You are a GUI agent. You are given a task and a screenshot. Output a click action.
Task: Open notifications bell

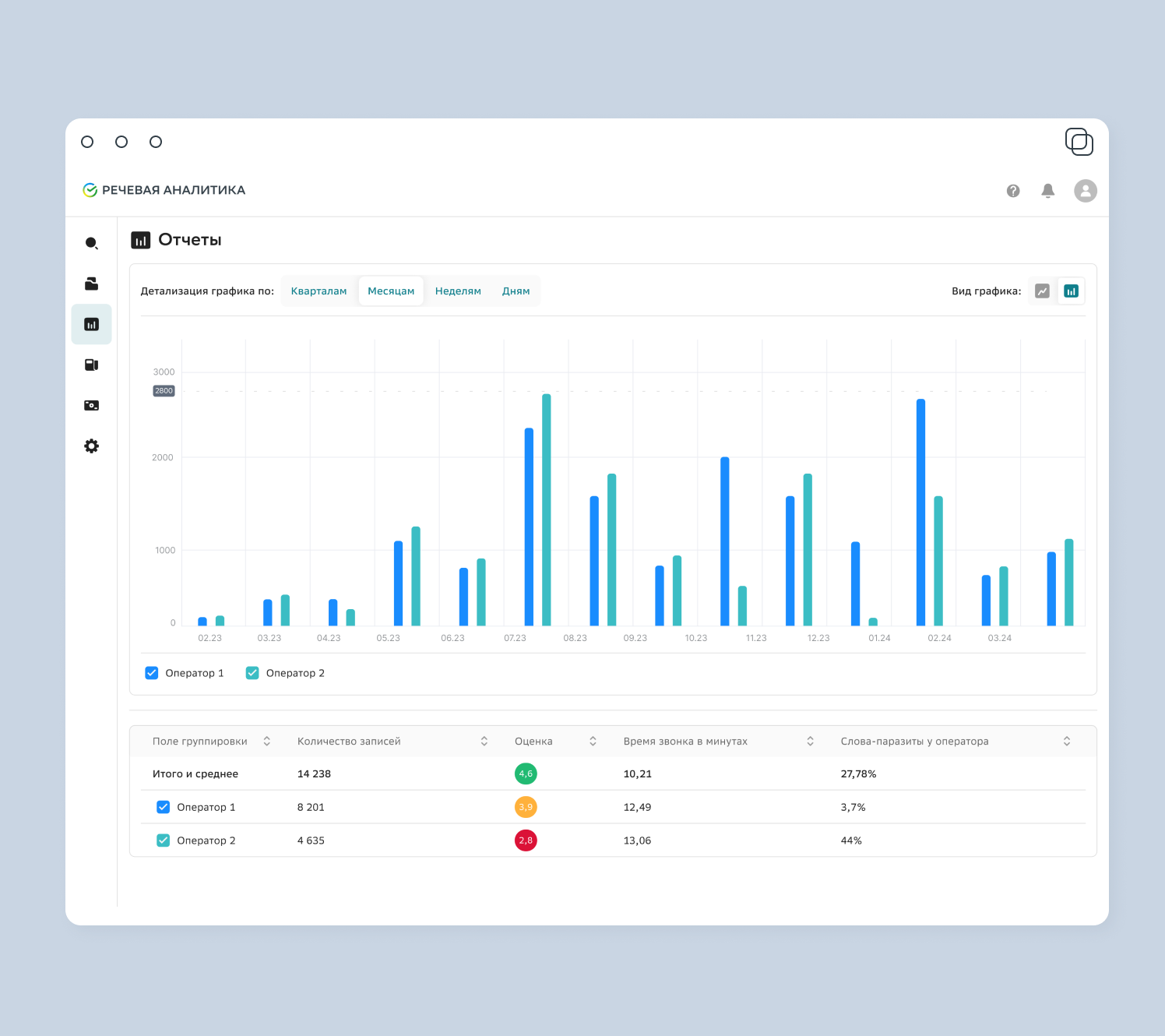[1048, 191]
